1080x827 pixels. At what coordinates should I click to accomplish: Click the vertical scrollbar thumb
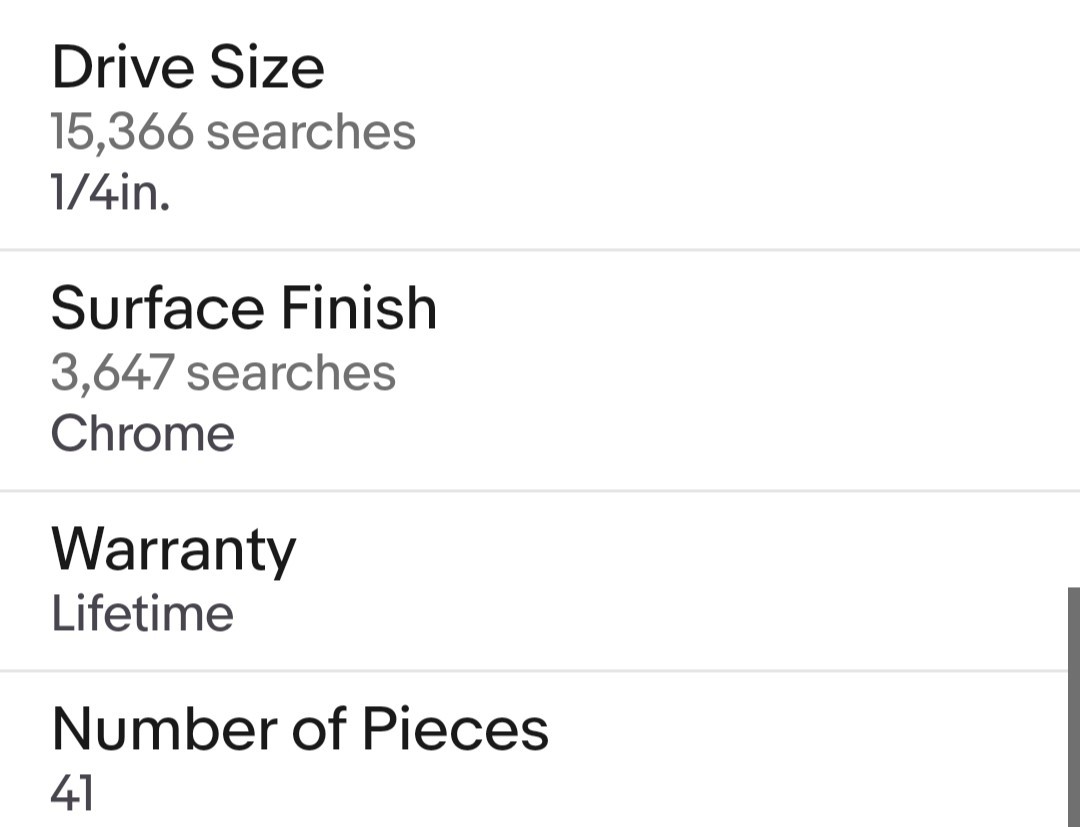point(1074,707)
